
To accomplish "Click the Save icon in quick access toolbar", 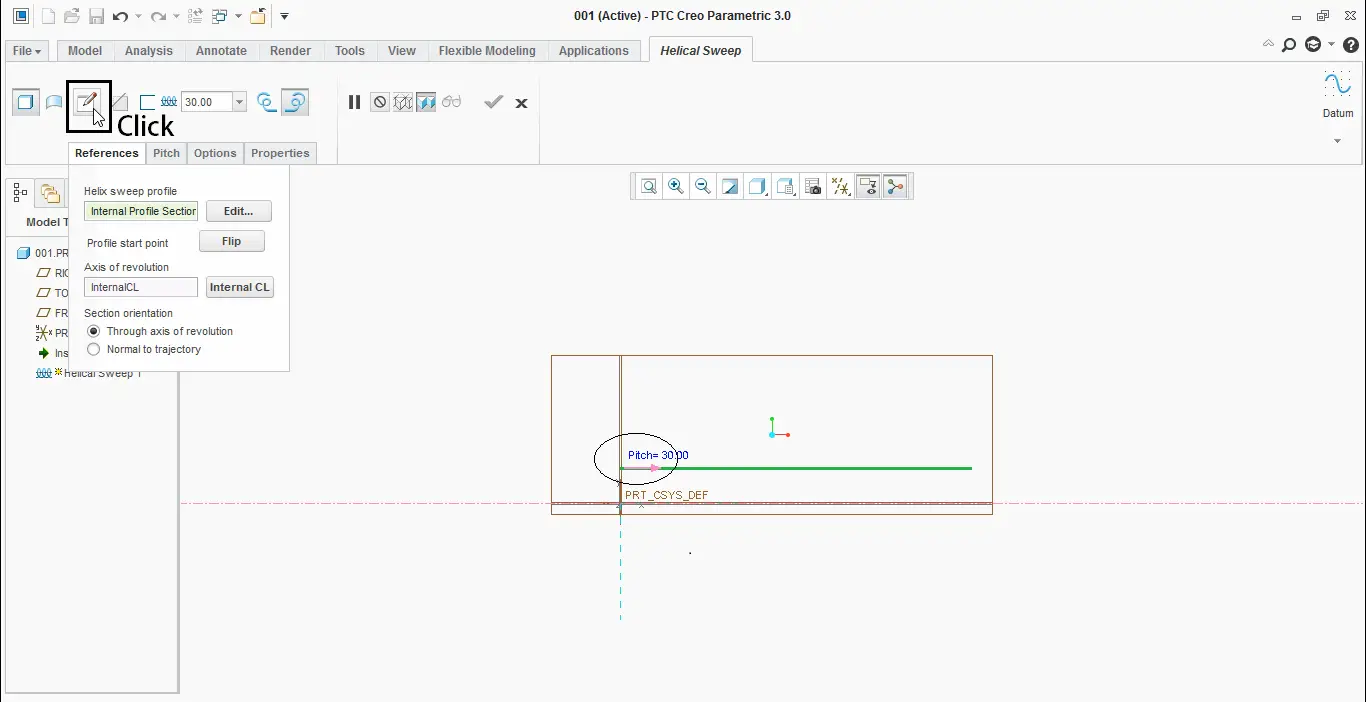I will 95,16.
